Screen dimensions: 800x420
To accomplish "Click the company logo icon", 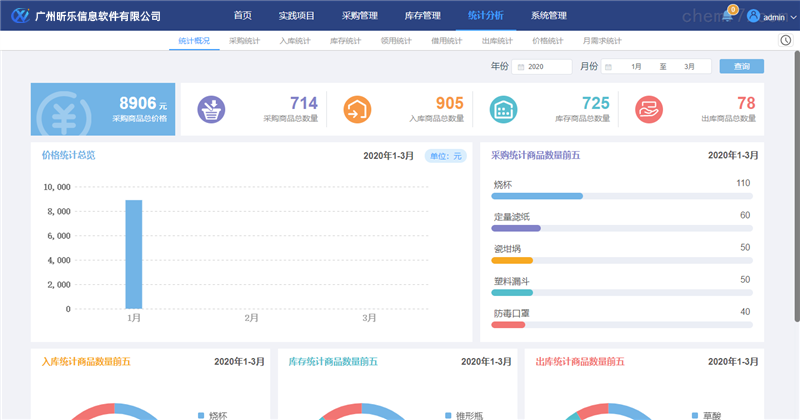I will click(x=19, y=16).
